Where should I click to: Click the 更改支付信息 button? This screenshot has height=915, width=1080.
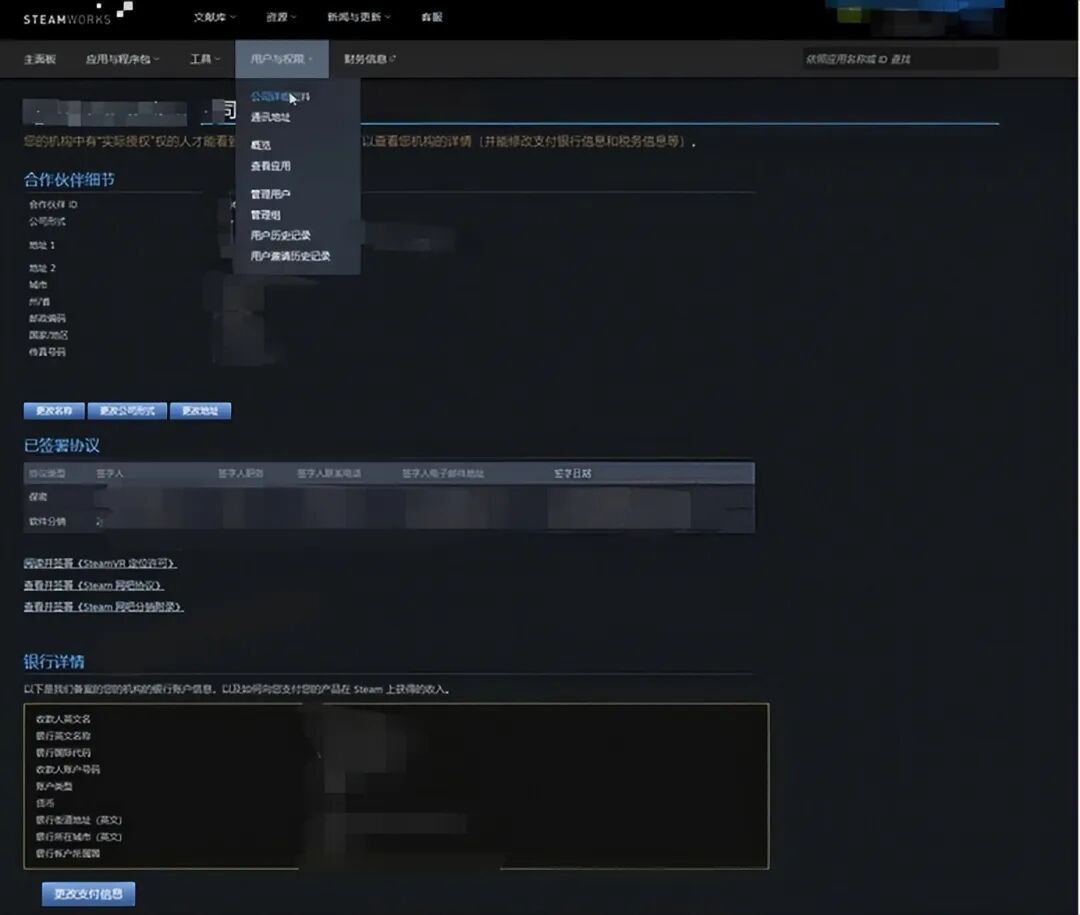[88, 894]
